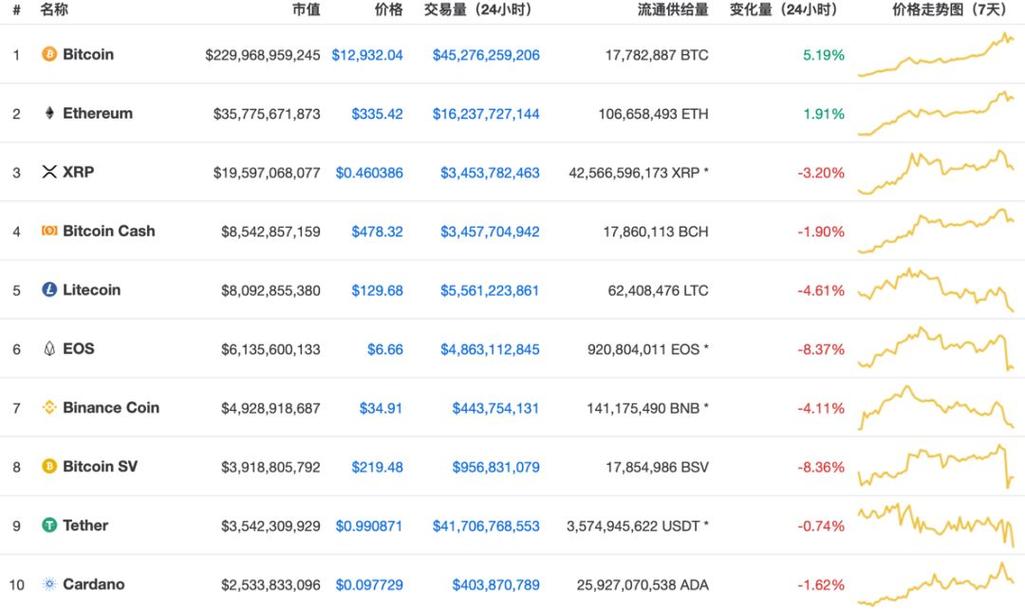Click the Litecoin logo icon

(49, 289)
